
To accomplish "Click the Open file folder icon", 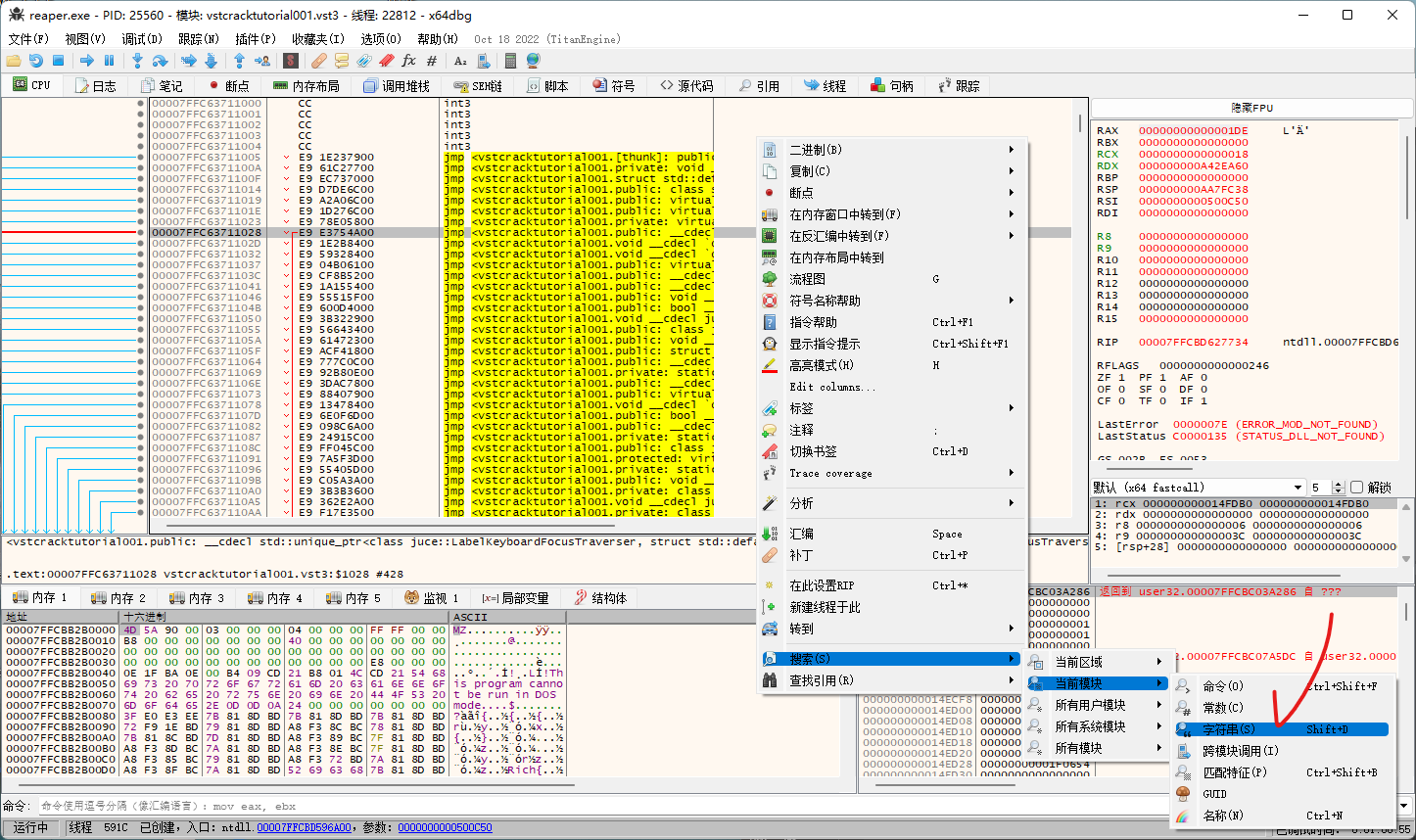I will click(x=14, y=61).
